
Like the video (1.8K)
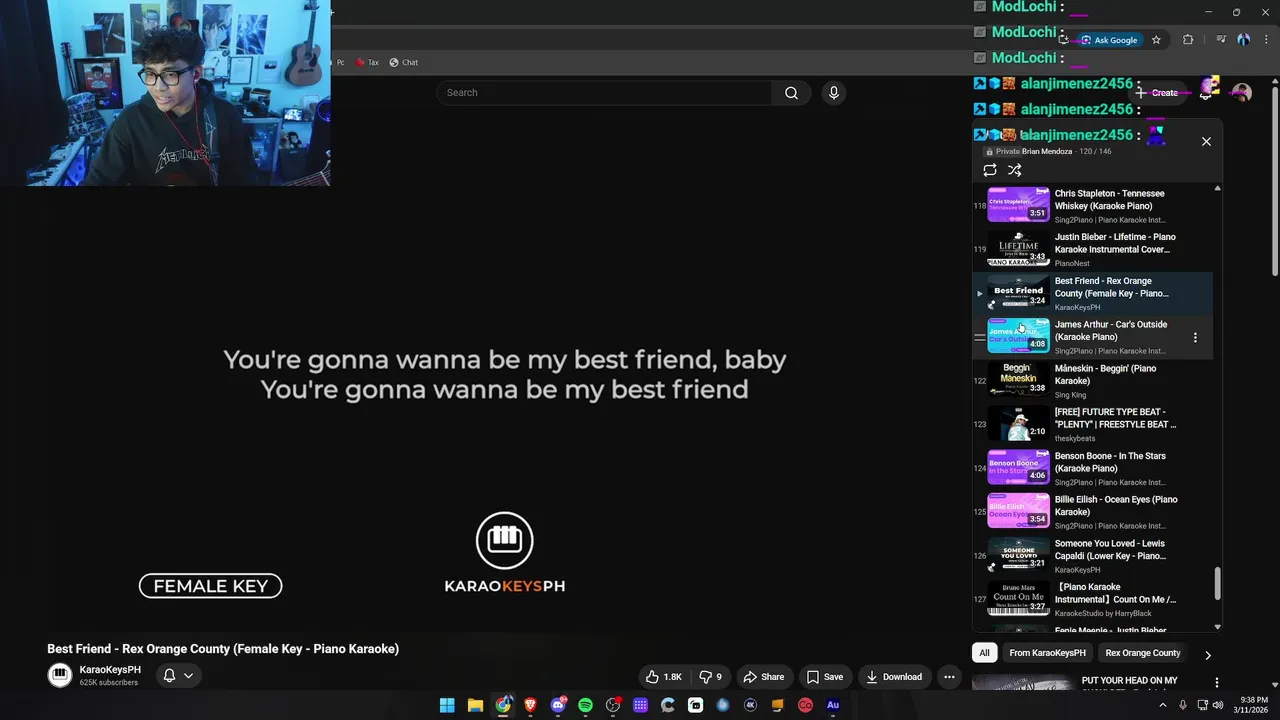[x=664, y=677]
